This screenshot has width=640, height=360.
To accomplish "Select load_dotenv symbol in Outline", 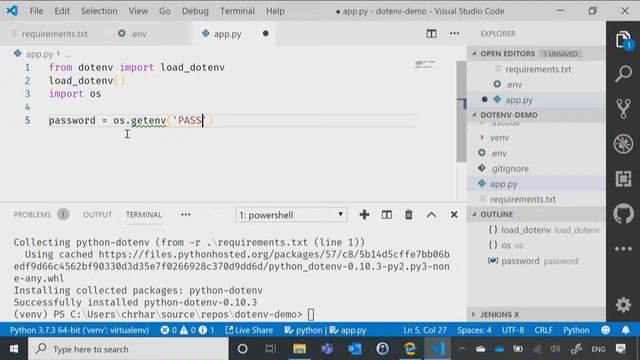I will 536,230.
